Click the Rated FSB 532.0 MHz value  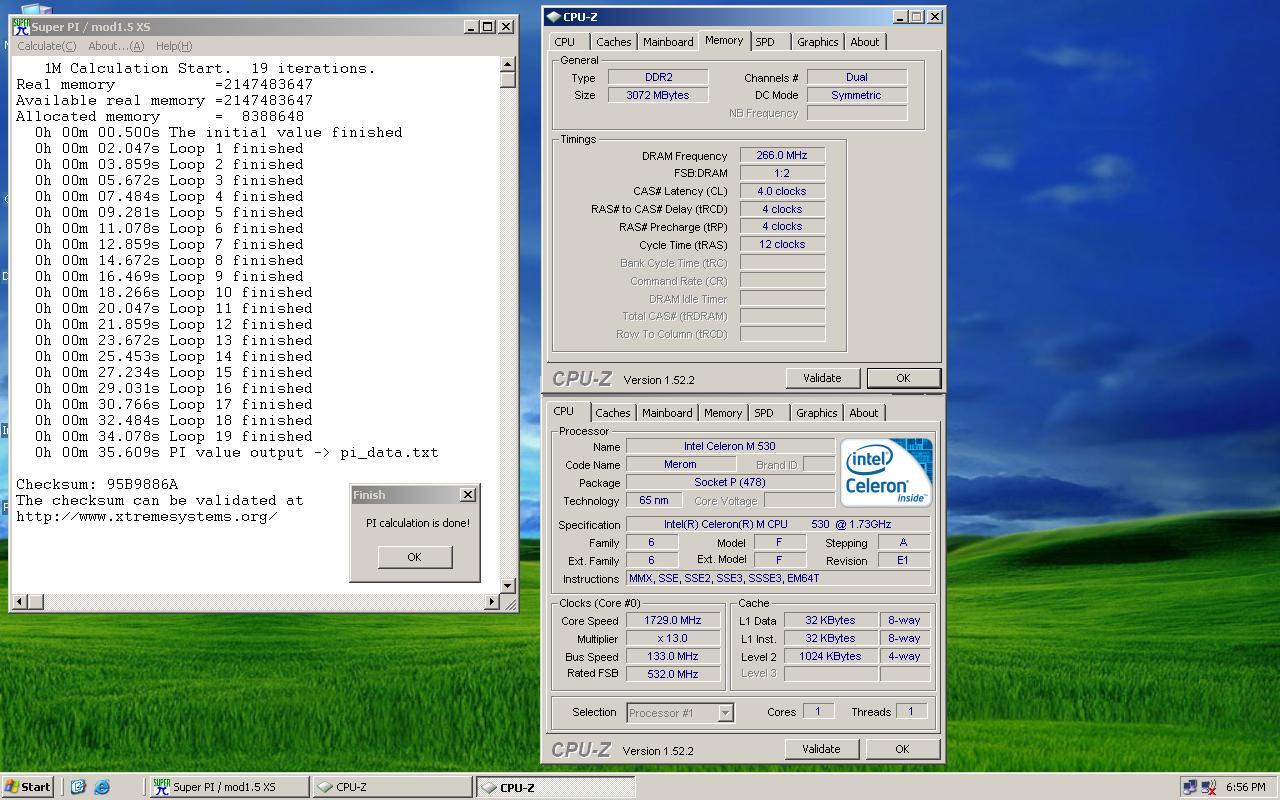pos(673,674)
